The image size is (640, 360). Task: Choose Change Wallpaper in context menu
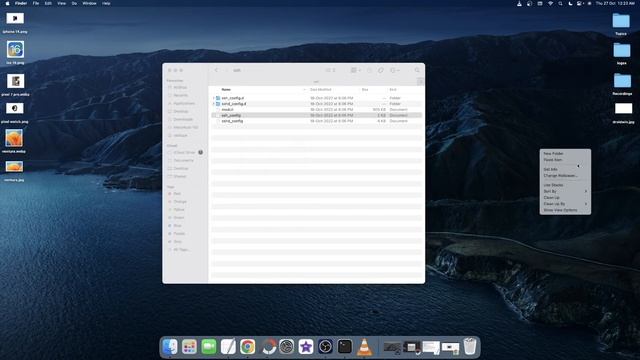(565, 176)
